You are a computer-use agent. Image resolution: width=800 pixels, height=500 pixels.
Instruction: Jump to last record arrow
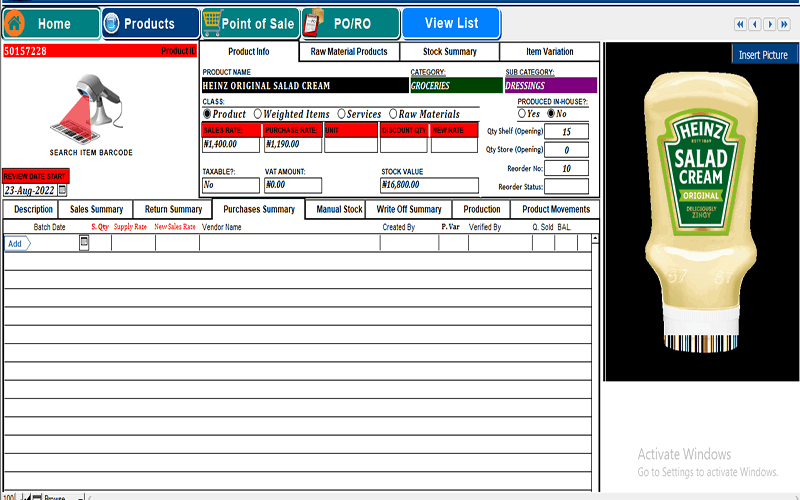click(x=784, y=24)
